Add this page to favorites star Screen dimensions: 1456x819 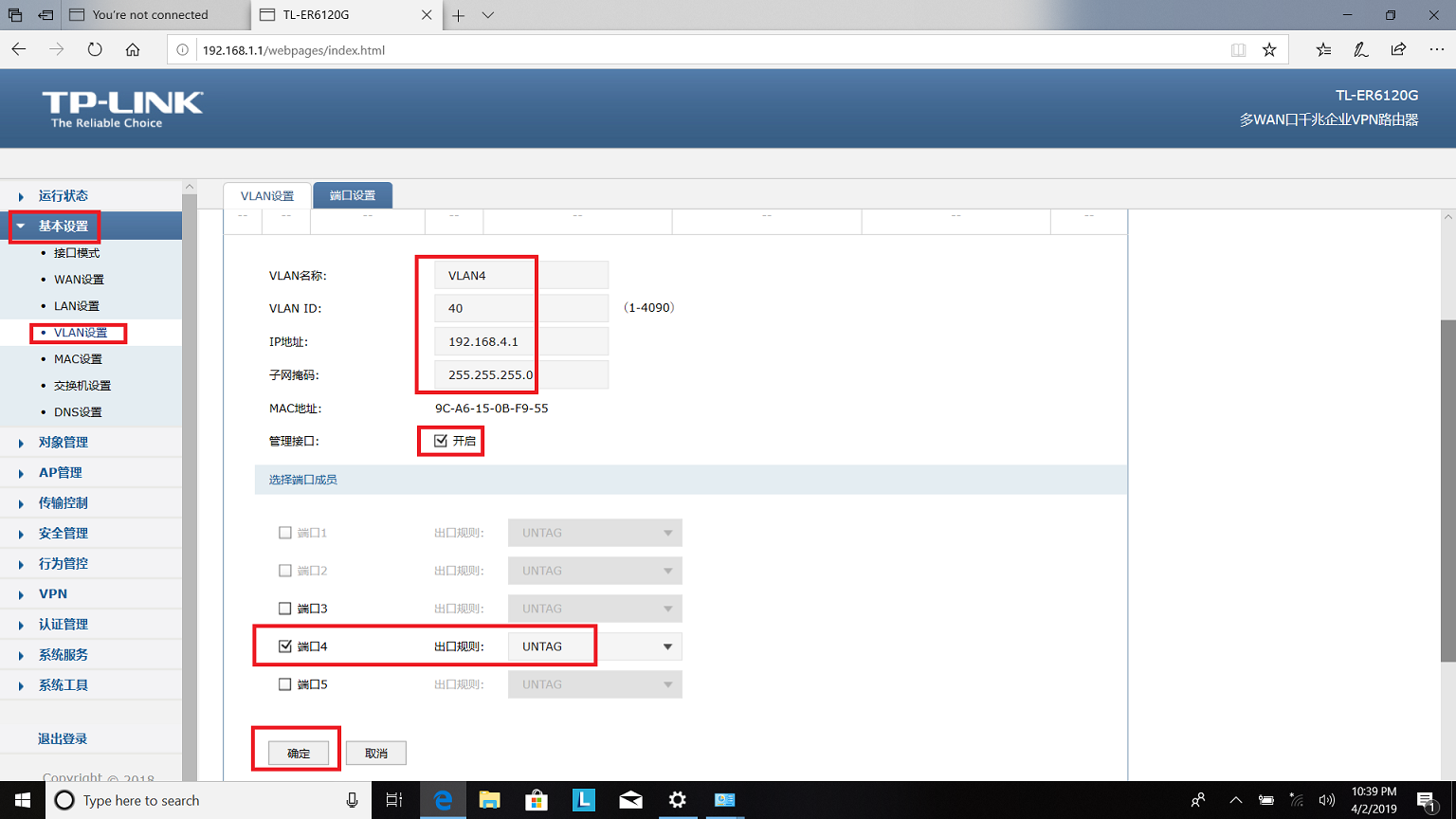1269,48
